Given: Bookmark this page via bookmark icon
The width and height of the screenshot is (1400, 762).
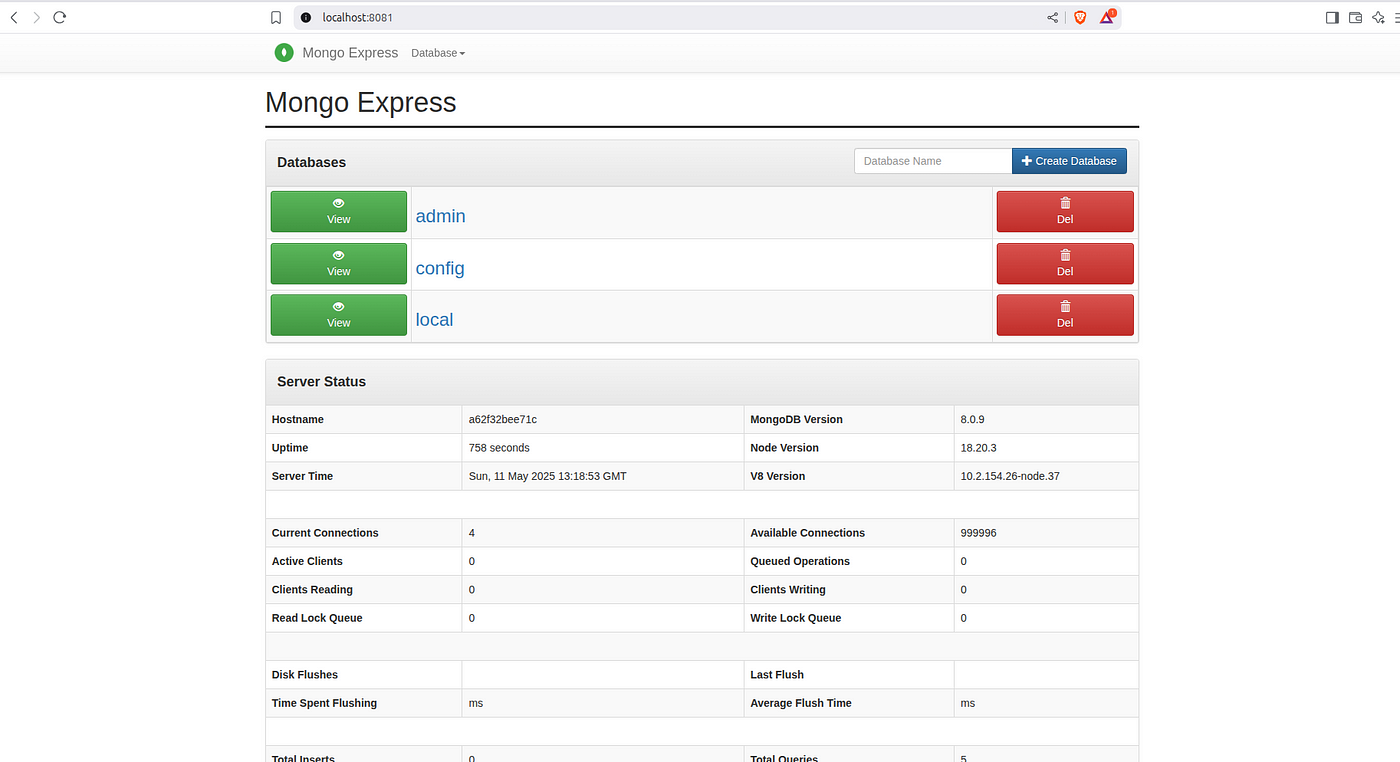Looking at the screenshot, I should click(276, 17).
